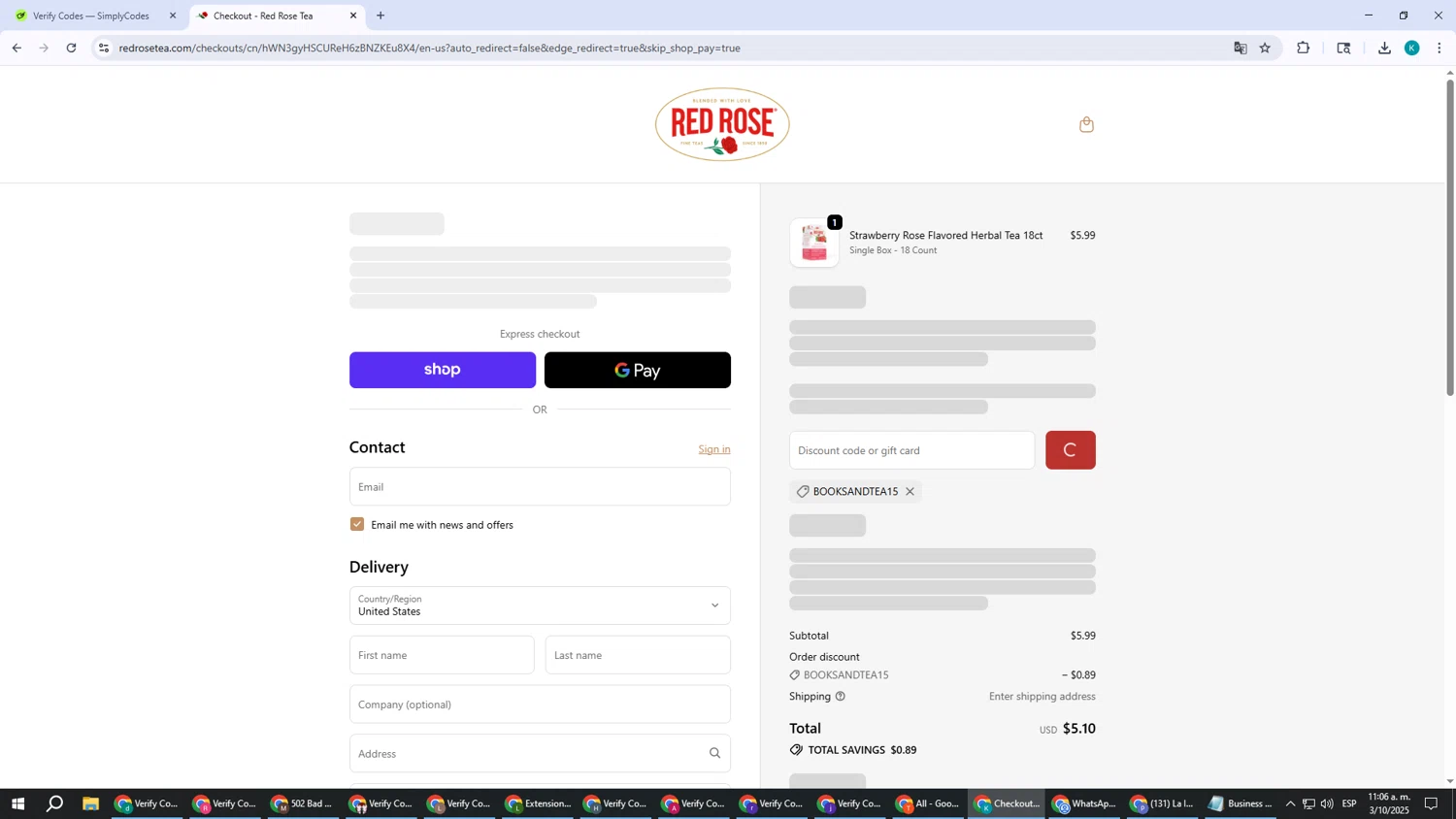Switch to (131) La l... taskbar window

click(1162, 803)
